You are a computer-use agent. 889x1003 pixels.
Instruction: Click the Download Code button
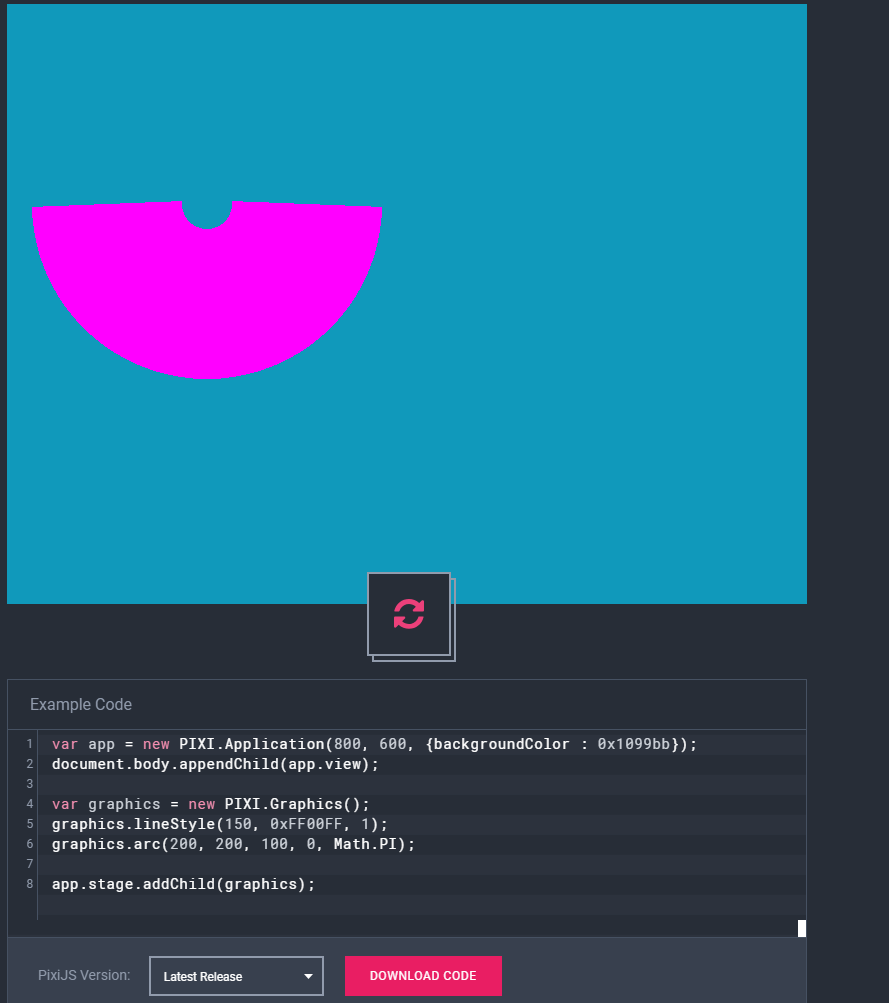[x=423, y=975]
